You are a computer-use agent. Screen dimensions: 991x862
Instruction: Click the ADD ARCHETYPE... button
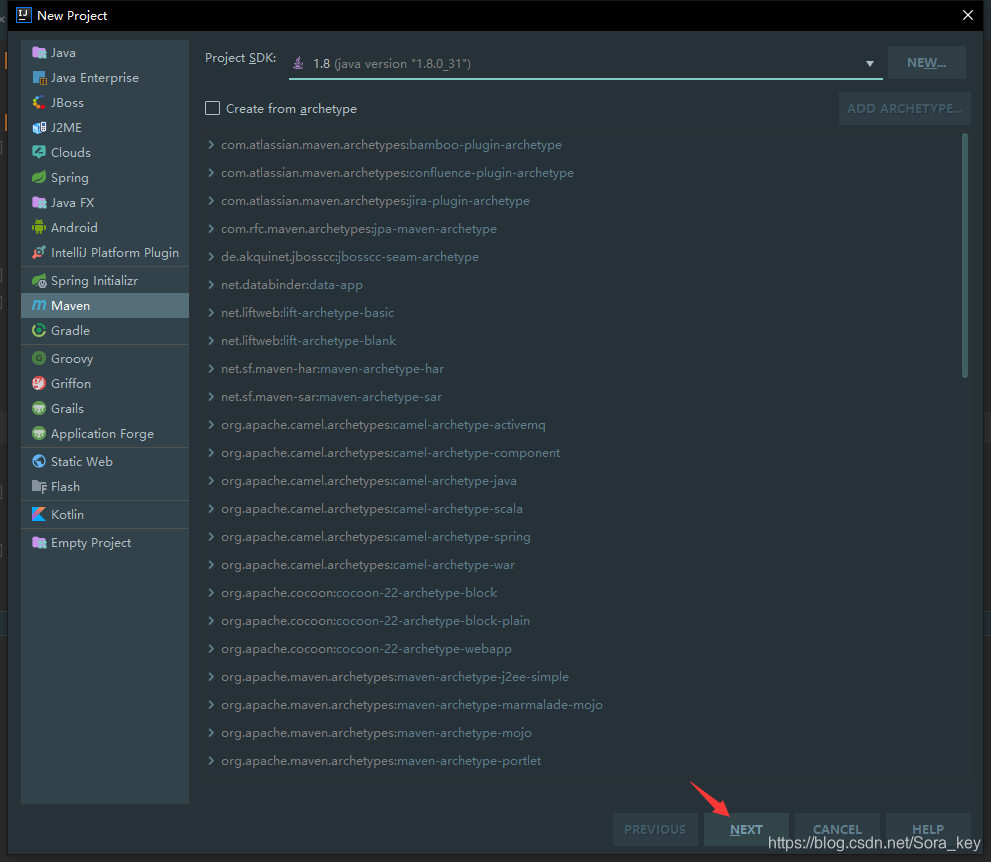[x=904, y=109]
